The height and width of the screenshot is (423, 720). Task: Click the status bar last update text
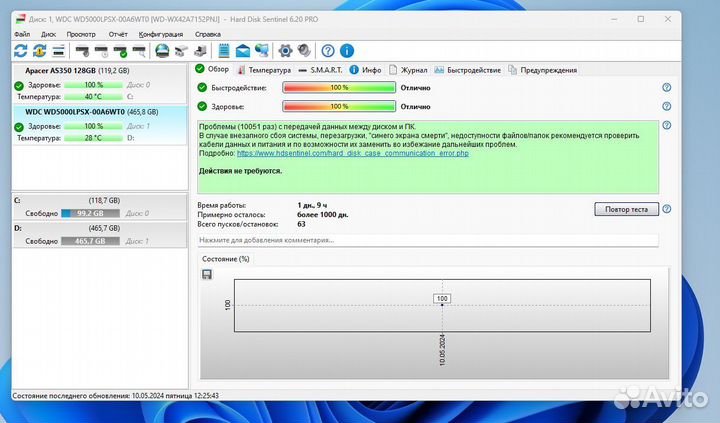(116, 395)
